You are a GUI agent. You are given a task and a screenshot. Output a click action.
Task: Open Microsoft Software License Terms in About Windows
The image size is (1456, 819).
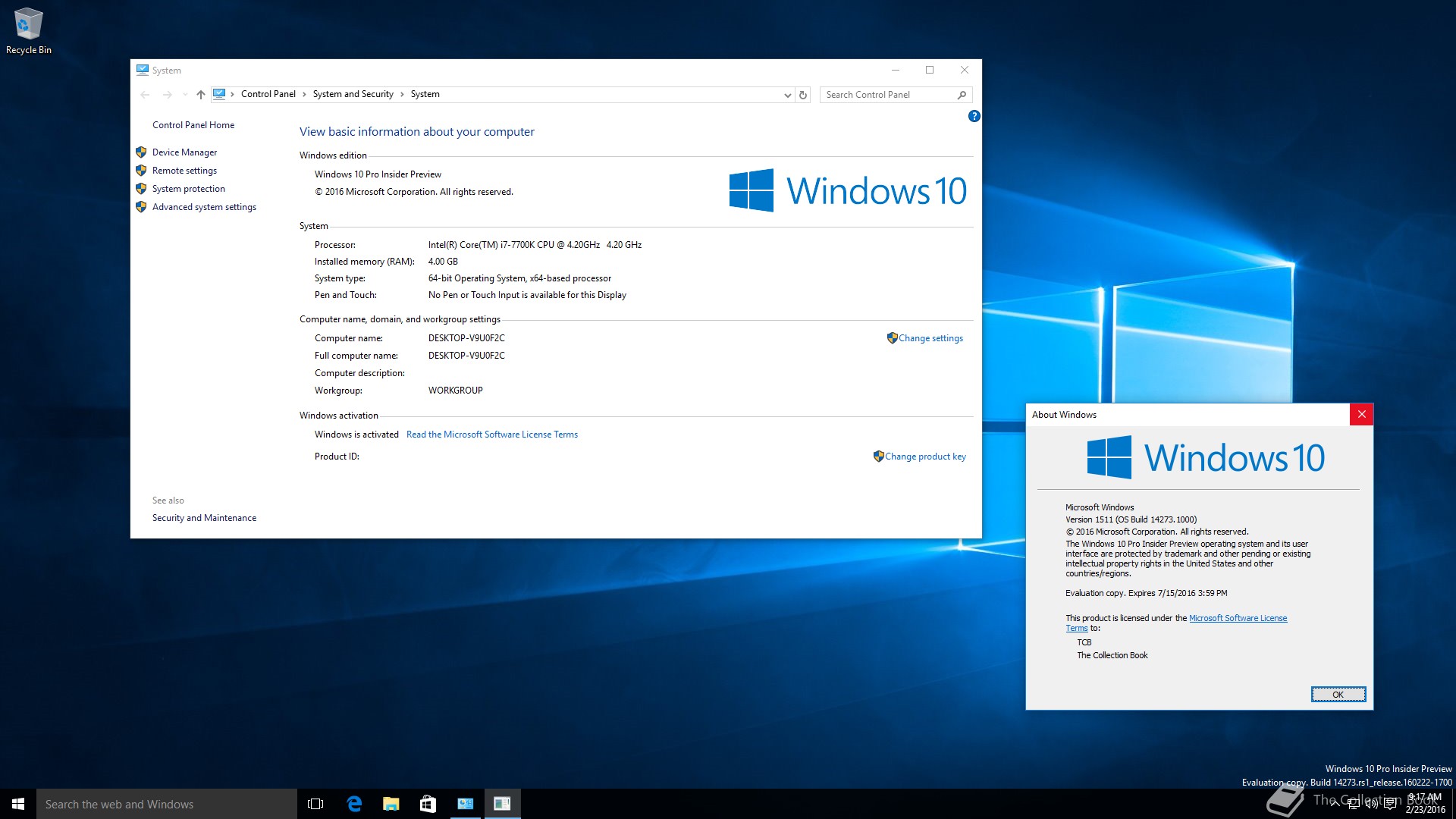pyautogui.click(x=1238, y=618)
